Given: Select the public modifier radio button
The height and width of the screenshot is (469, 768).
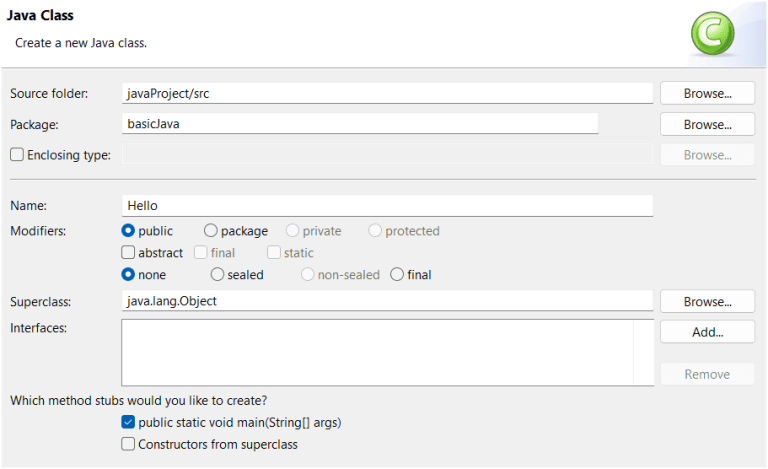Looking at the screenshot, I should 128,231.
